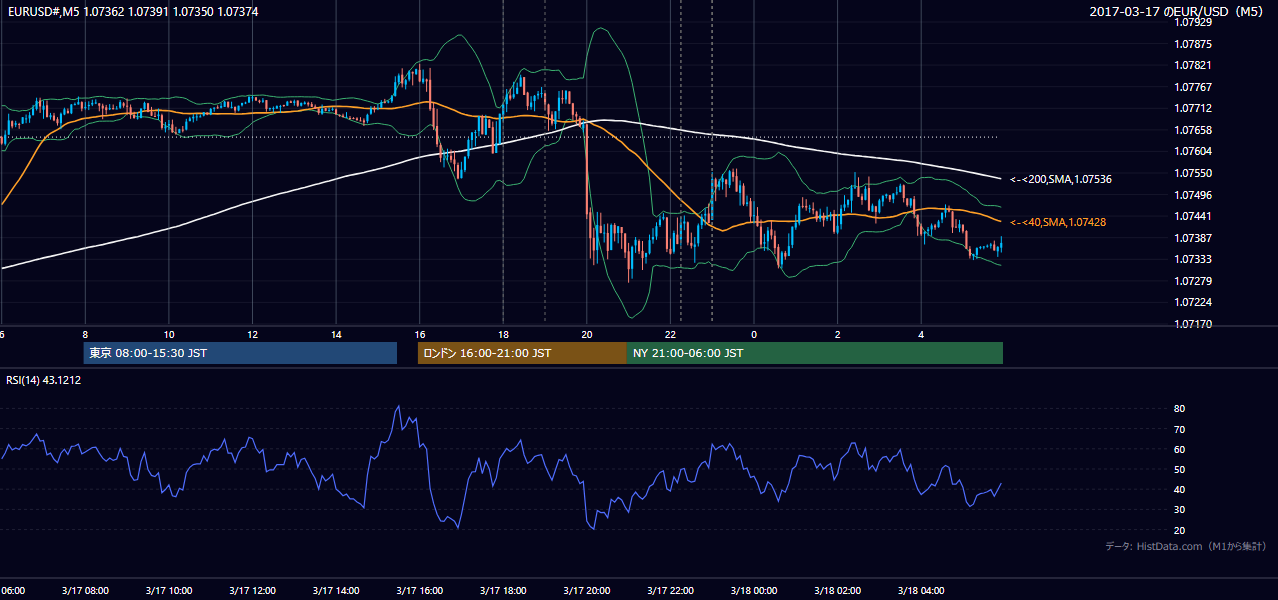Click price axis value 1.07441
Image resolution: width=1278 pixels, height=600 pixels.
click(1193, 216)
